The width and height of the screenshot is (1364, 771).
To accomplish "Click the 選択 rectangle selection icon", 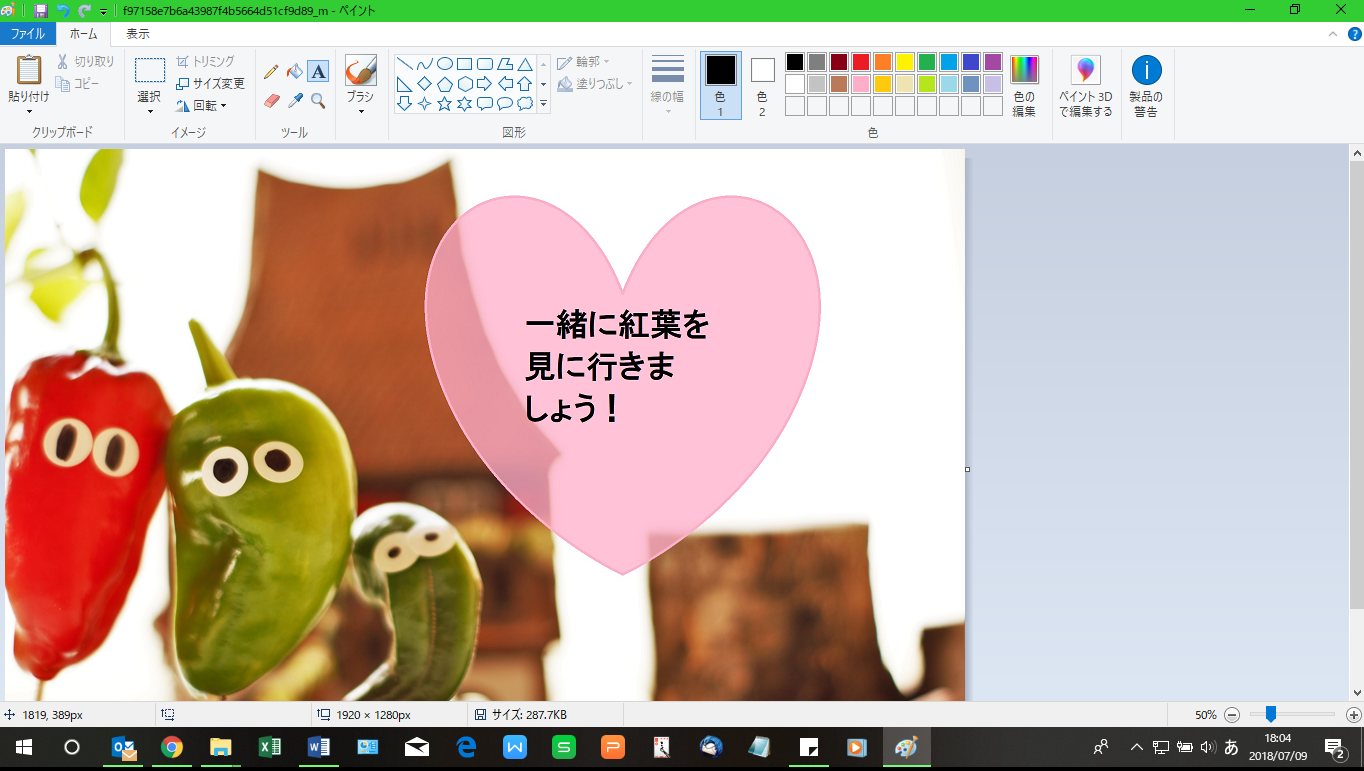I will (x=150, y=70).
